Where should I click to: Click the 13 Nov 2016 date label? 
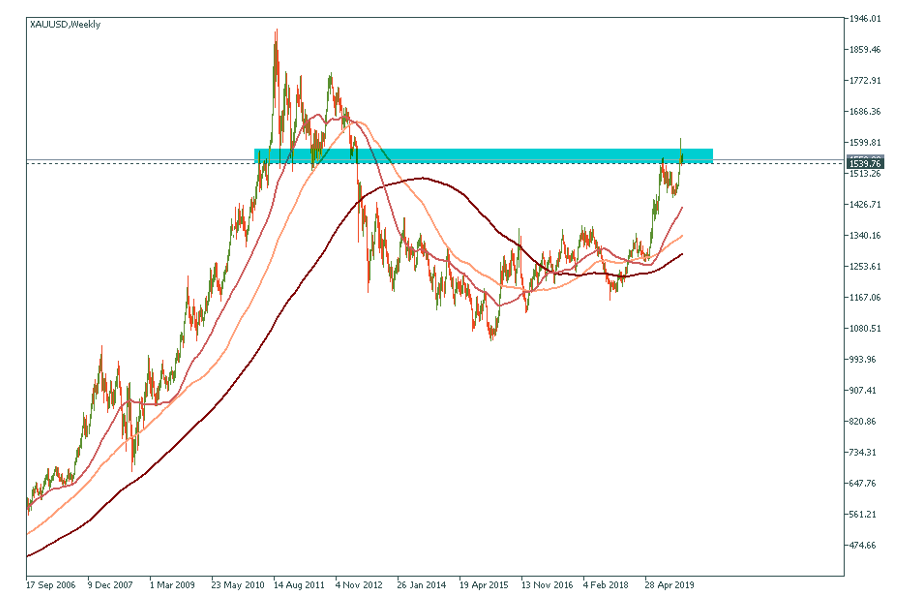tap(549, 585)
